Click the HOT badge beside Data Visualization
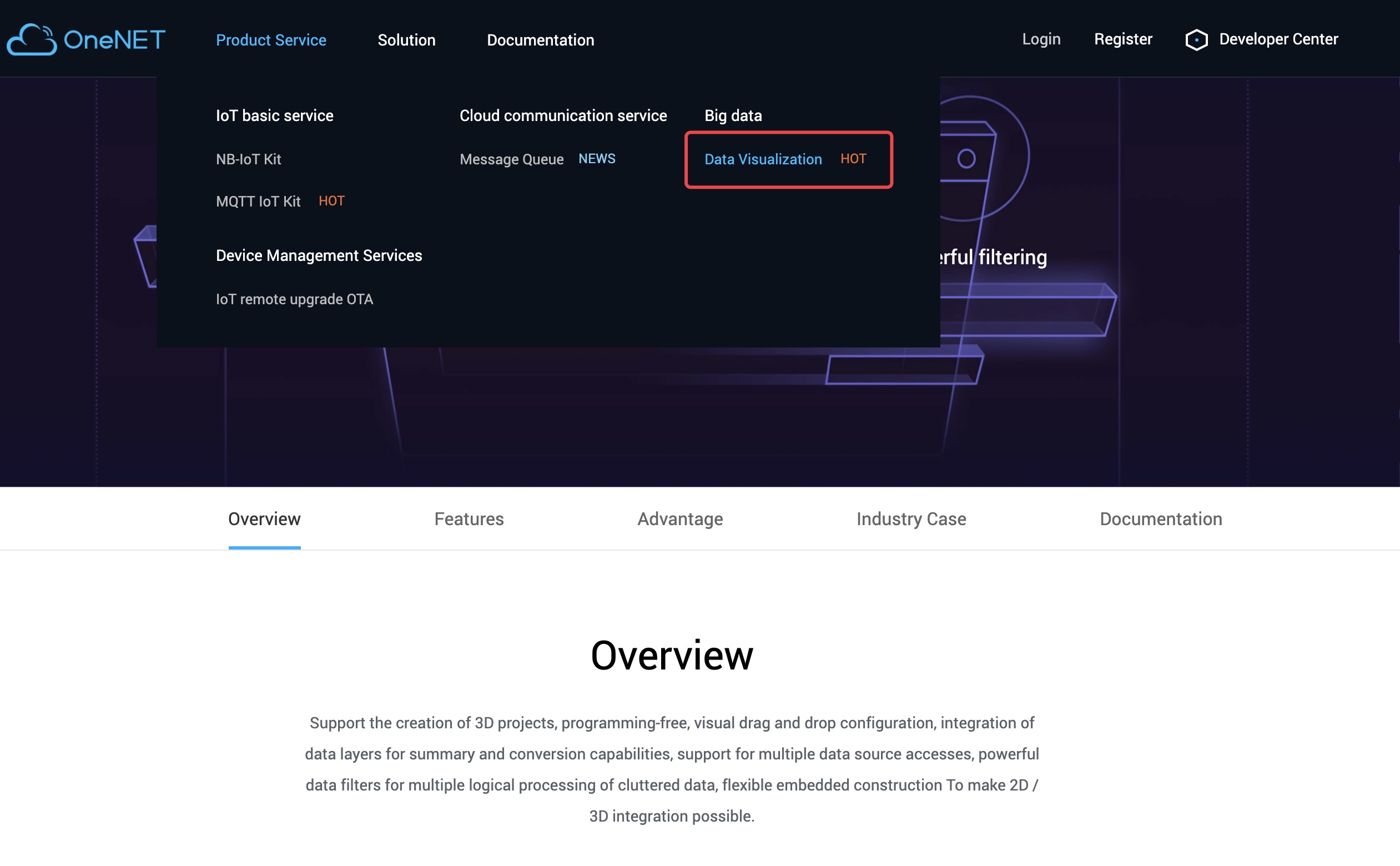 (x=853, y=158)
